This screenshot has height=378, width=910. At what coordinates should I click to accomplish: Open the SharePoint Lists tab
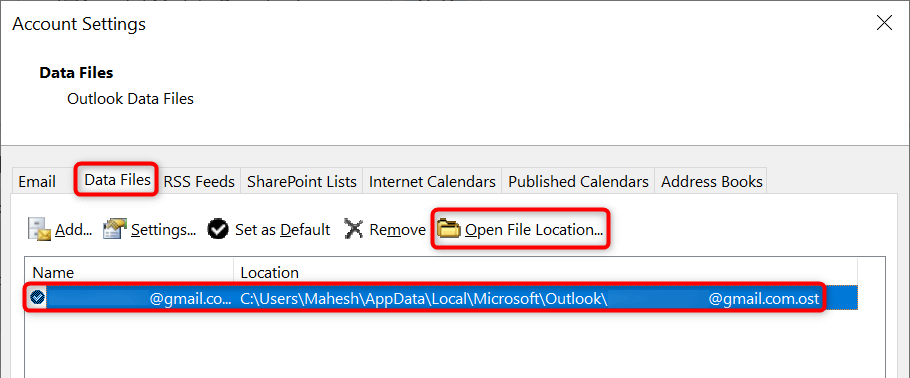[x=302, y=182]
